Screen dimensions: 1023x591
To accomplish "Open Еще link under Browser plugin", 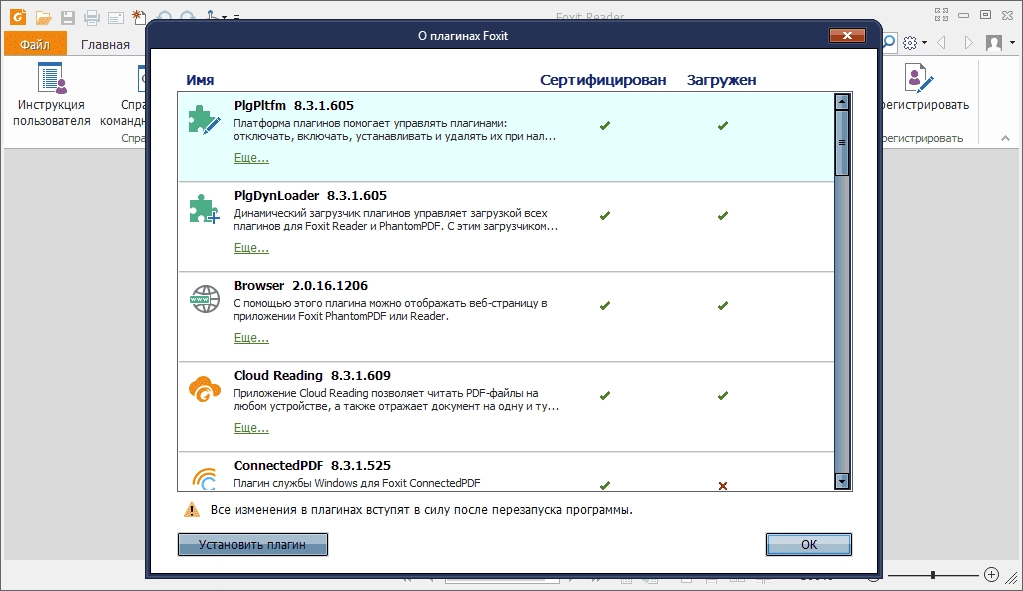I will pyautogui.click(x=251, y=338).
